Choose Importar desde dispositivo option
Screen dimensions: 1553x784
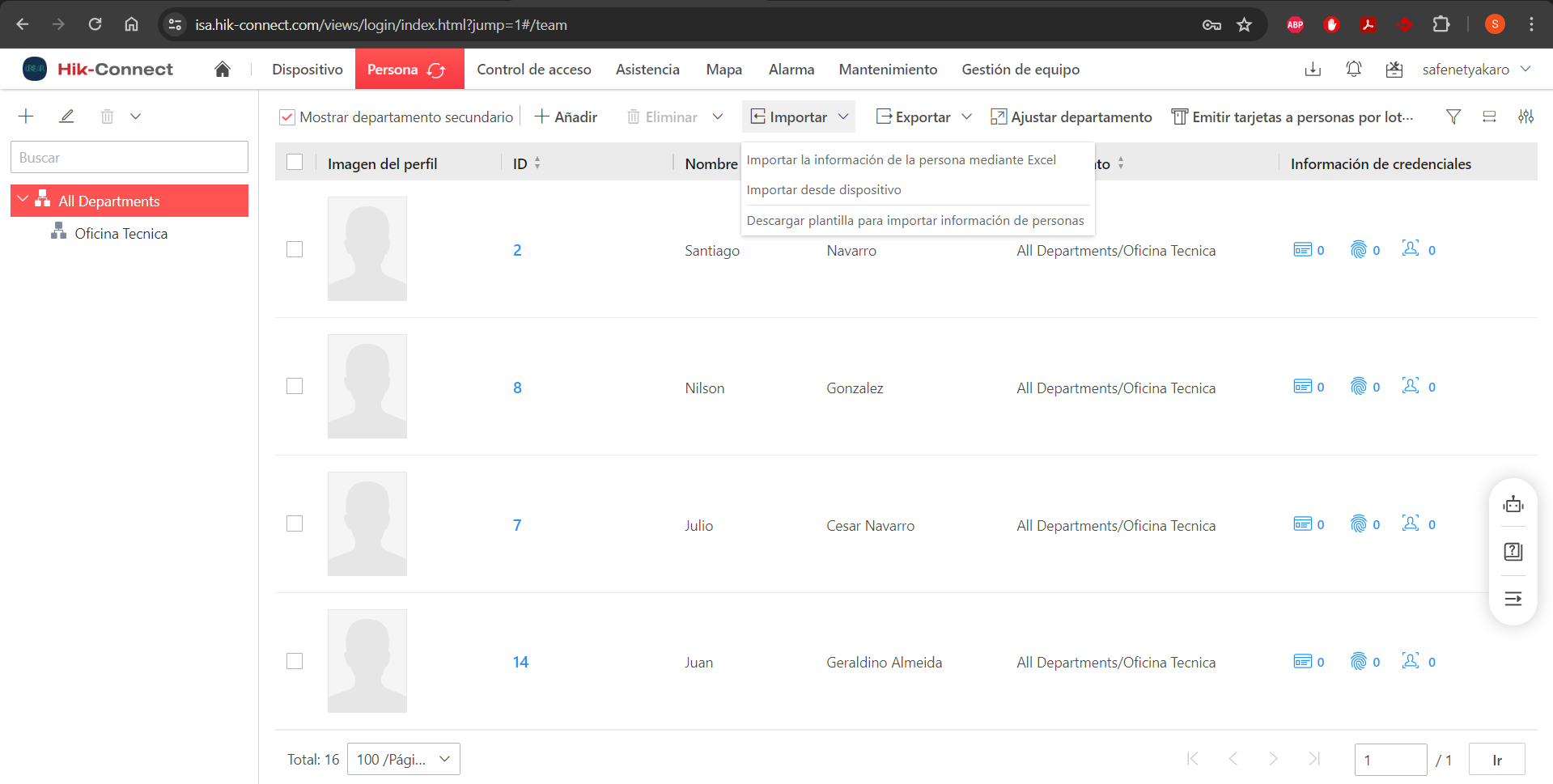click(x=823, y=190)
